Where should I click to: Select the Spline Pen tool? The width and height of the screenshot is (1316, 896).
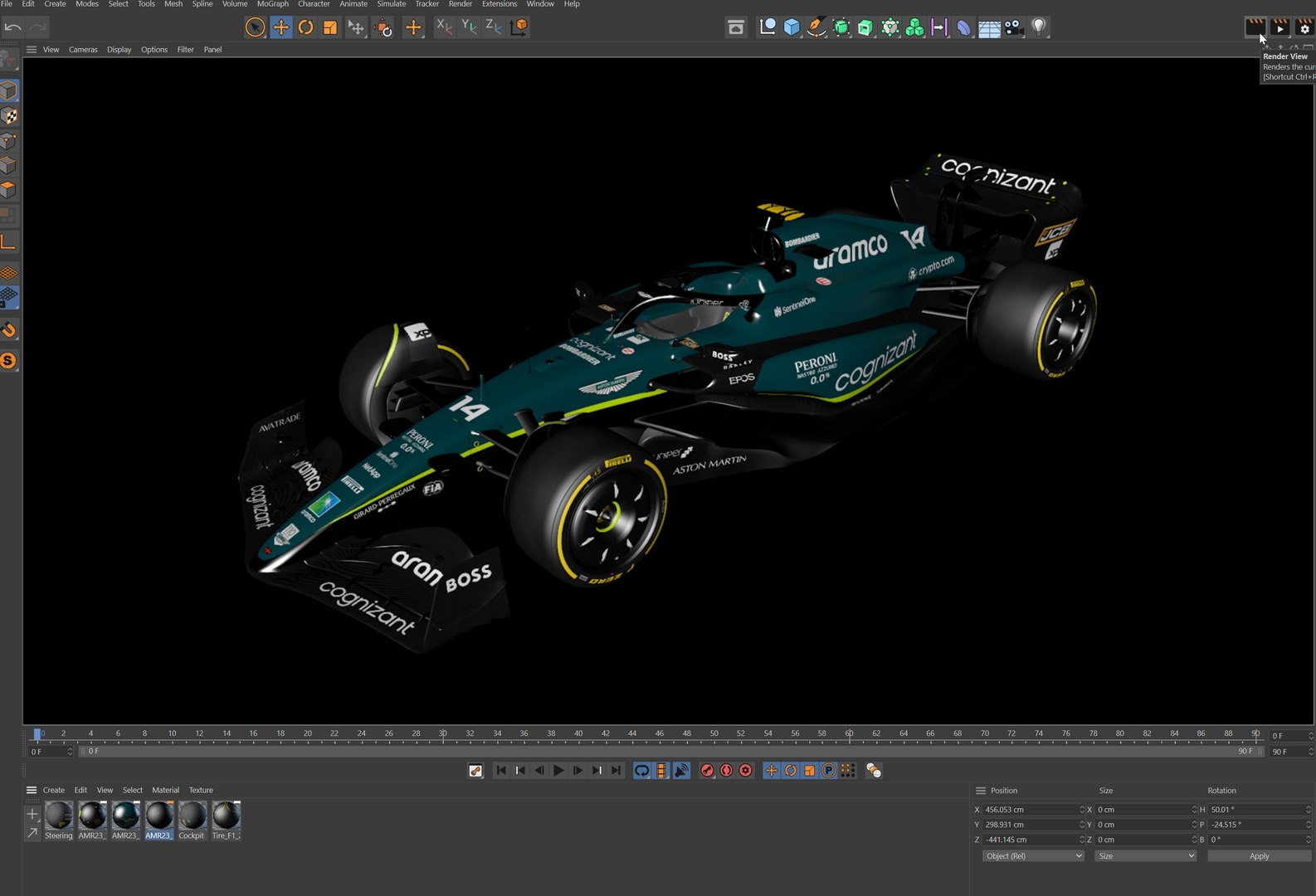coord(816,27)
